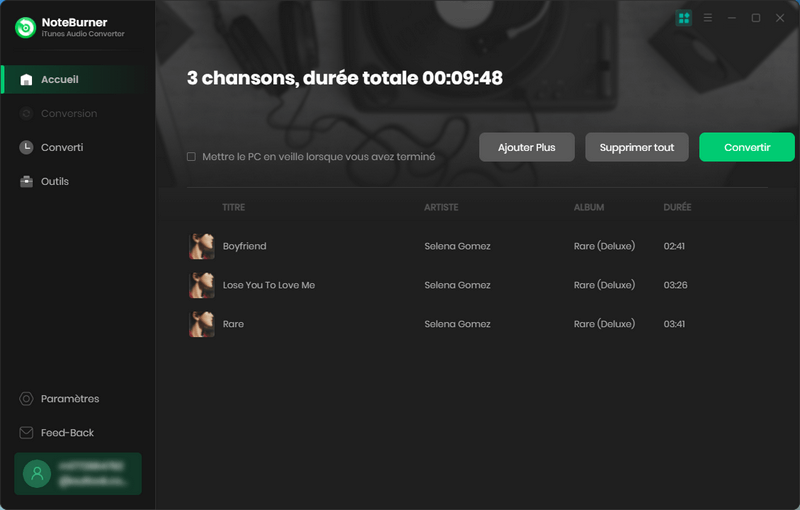The image size is (800, 510).
Task: Select the song title Boyfriend
Action: 244,246
